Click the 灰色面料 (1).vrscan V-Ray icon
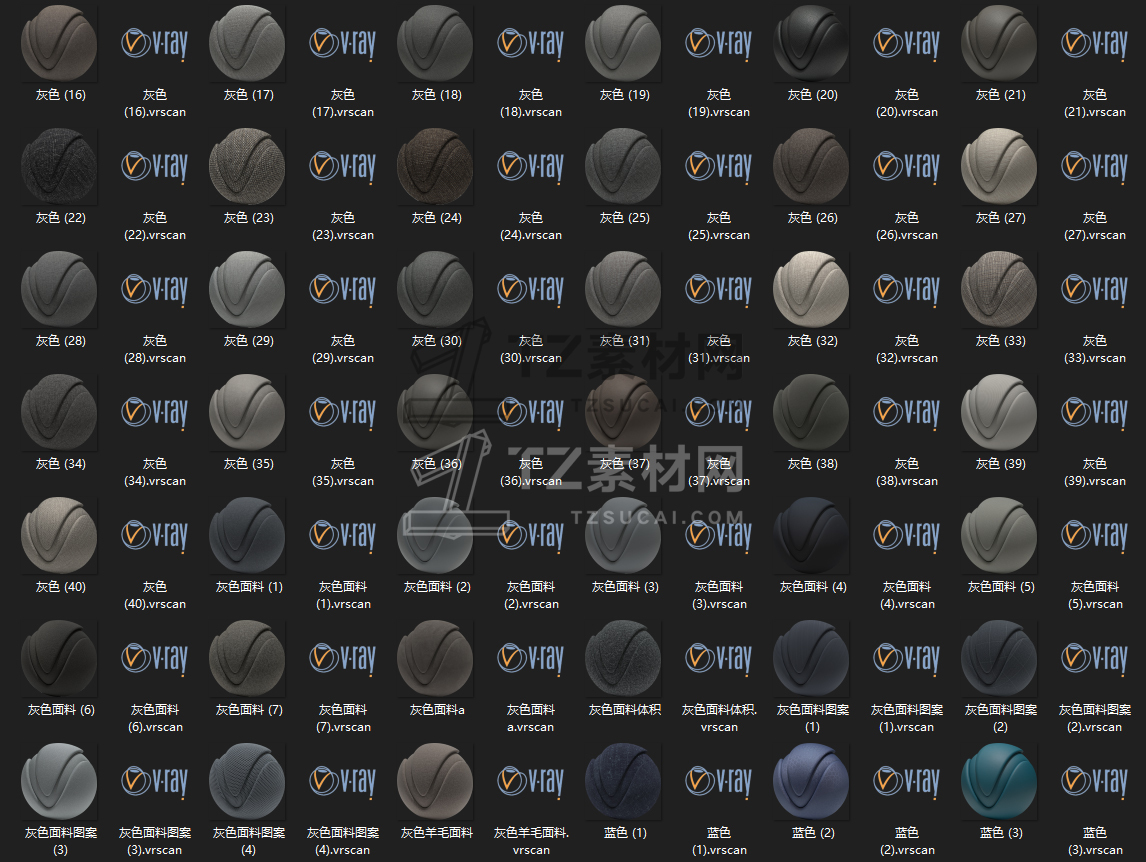Screen dimensions: 1146x862 click(342, 534)
